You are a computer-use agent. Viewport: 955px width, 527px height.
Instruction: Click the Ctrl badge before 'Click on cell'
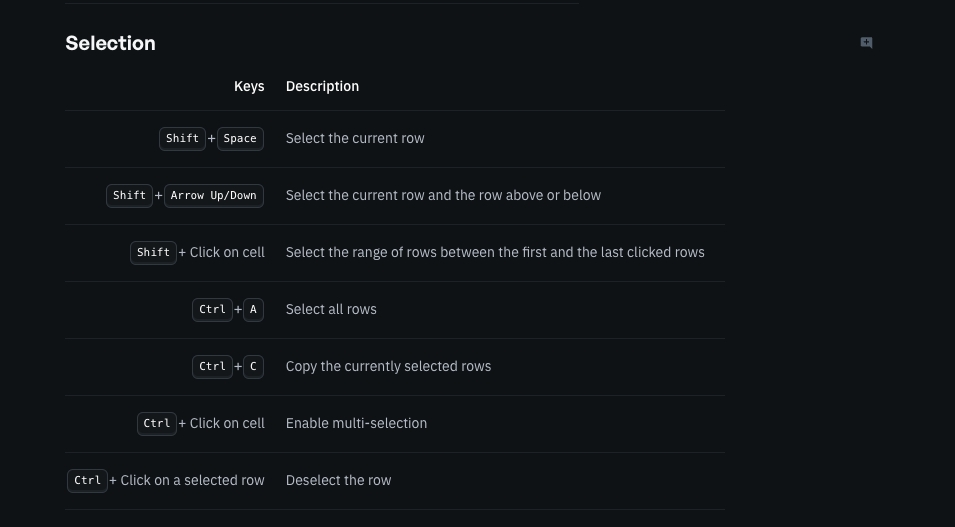pyautogui.click(x=157, y=424)
